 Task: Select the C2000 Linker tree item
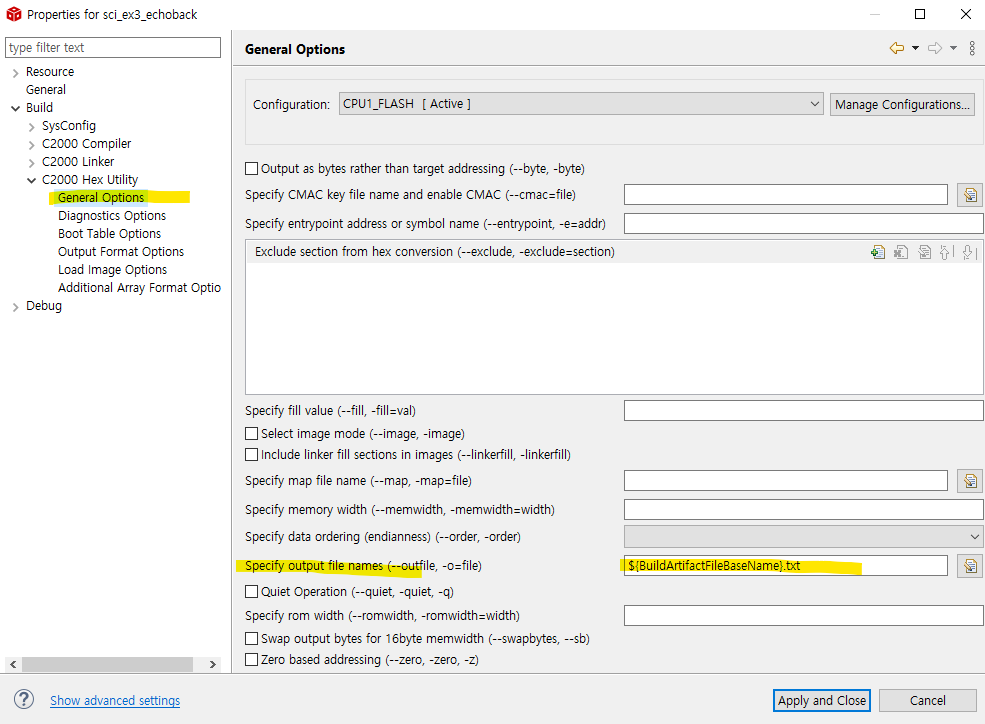click(78, 162)
